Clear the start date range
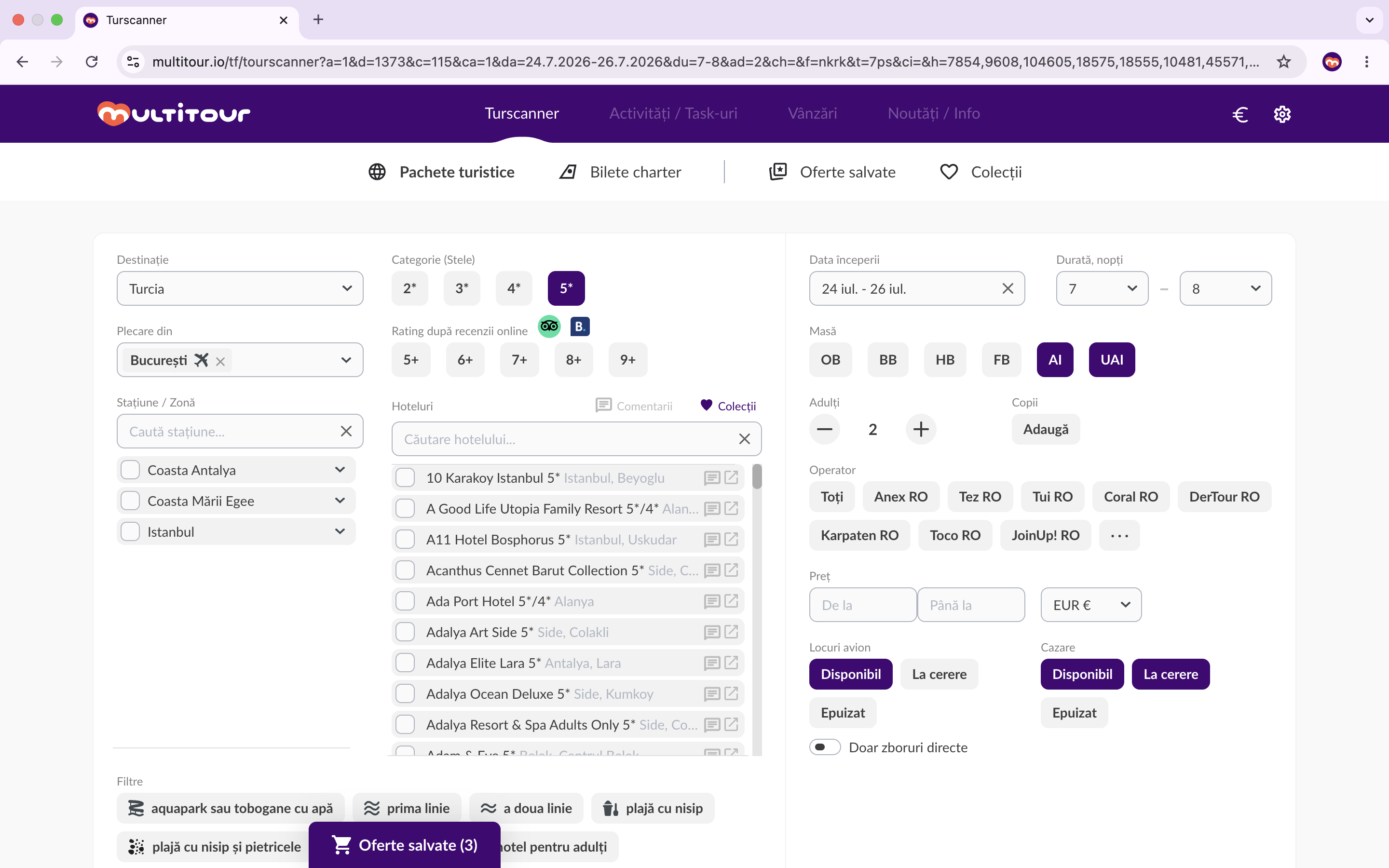Image resolution: width=1389 pixels, height=868 pixels. click(1008, 289)
